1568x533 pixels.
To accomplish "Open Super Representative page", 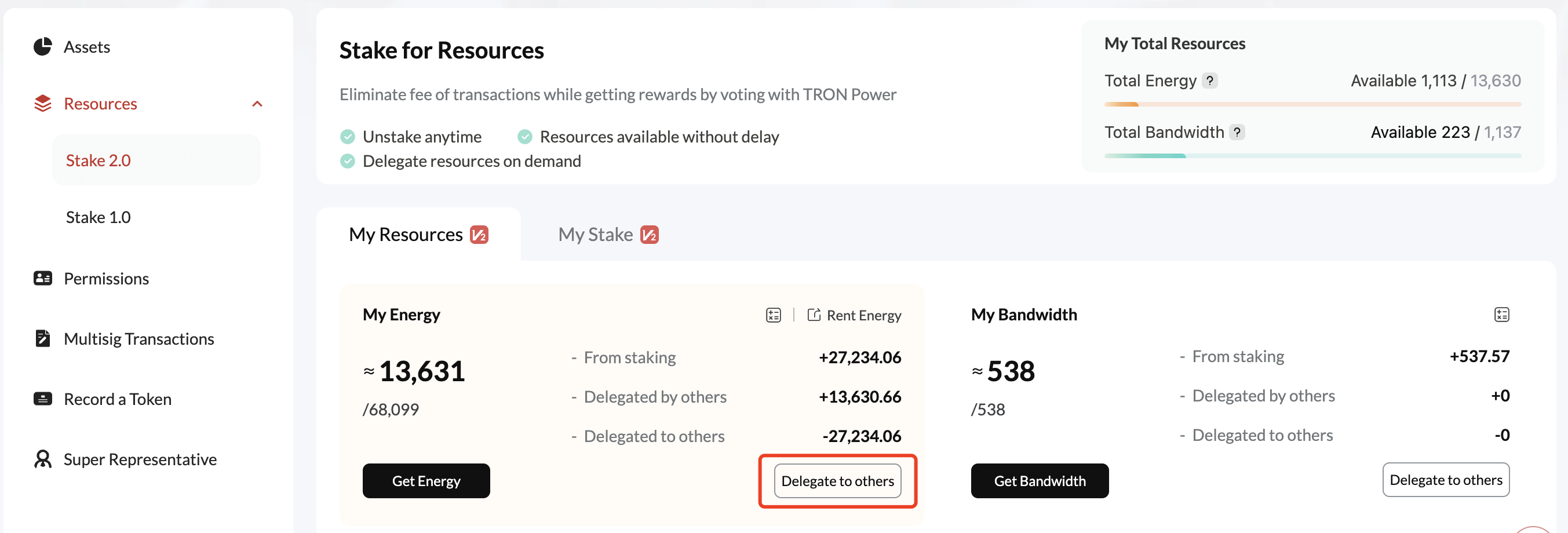I will pos(140,459).
